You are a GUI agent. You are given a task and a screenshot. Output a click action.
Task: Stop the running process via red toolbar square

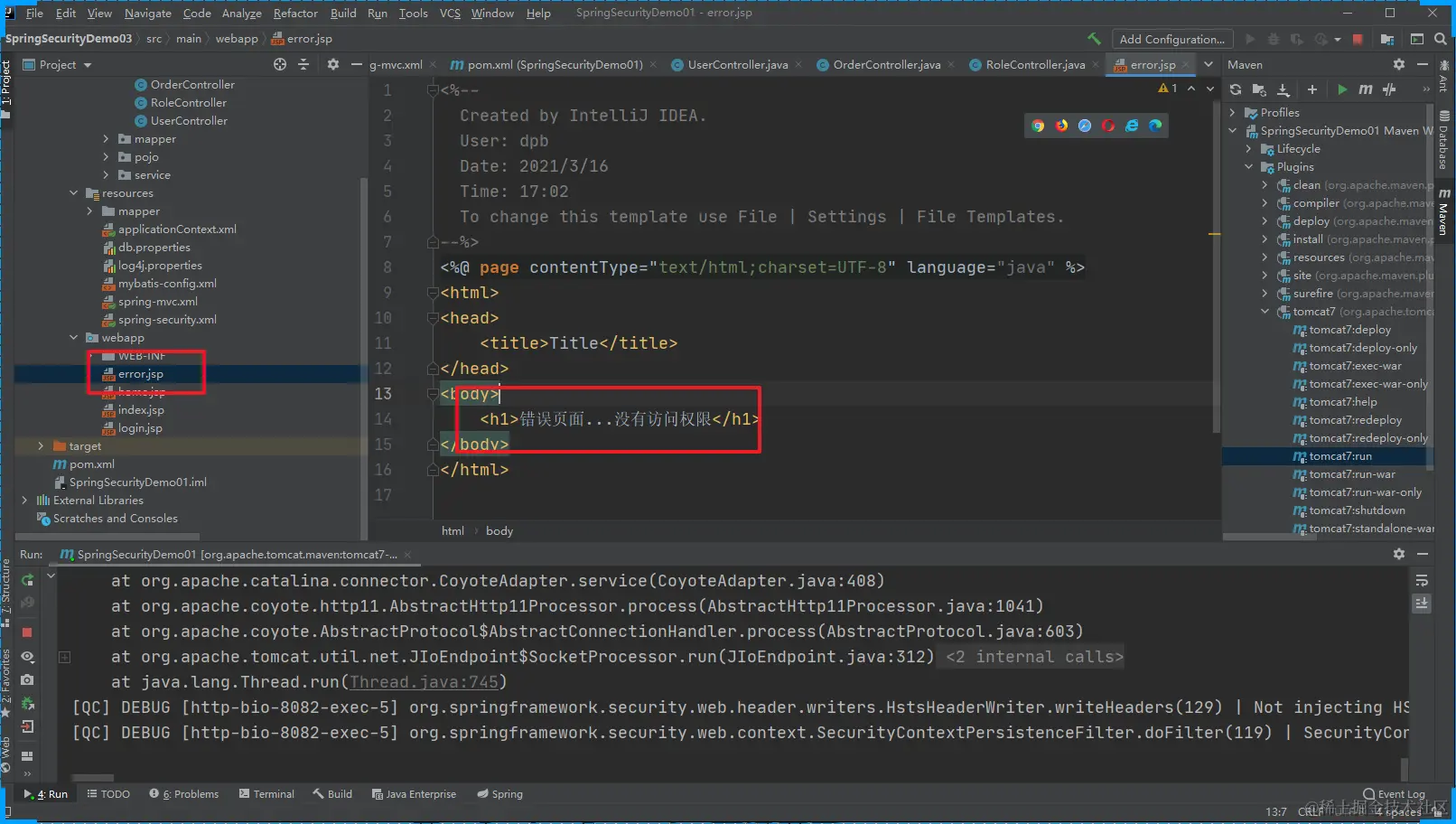[x=1358, y=39]
